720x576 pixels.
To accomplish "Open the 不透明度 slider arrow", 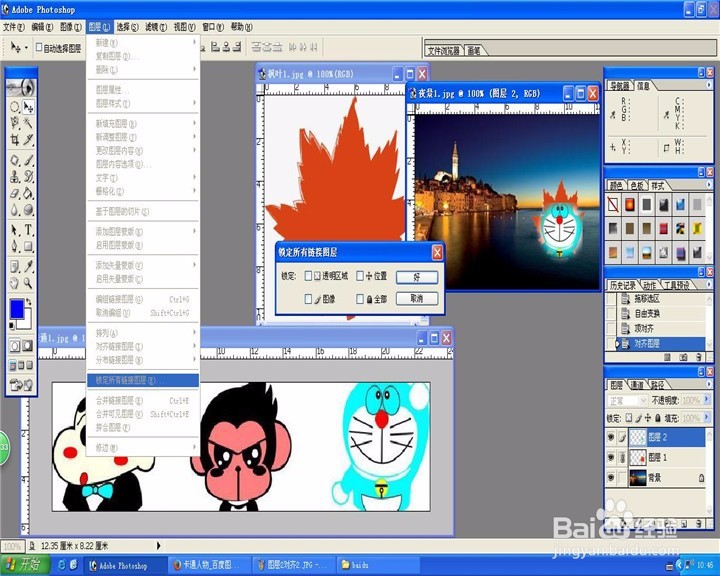I will click(706, 400).
